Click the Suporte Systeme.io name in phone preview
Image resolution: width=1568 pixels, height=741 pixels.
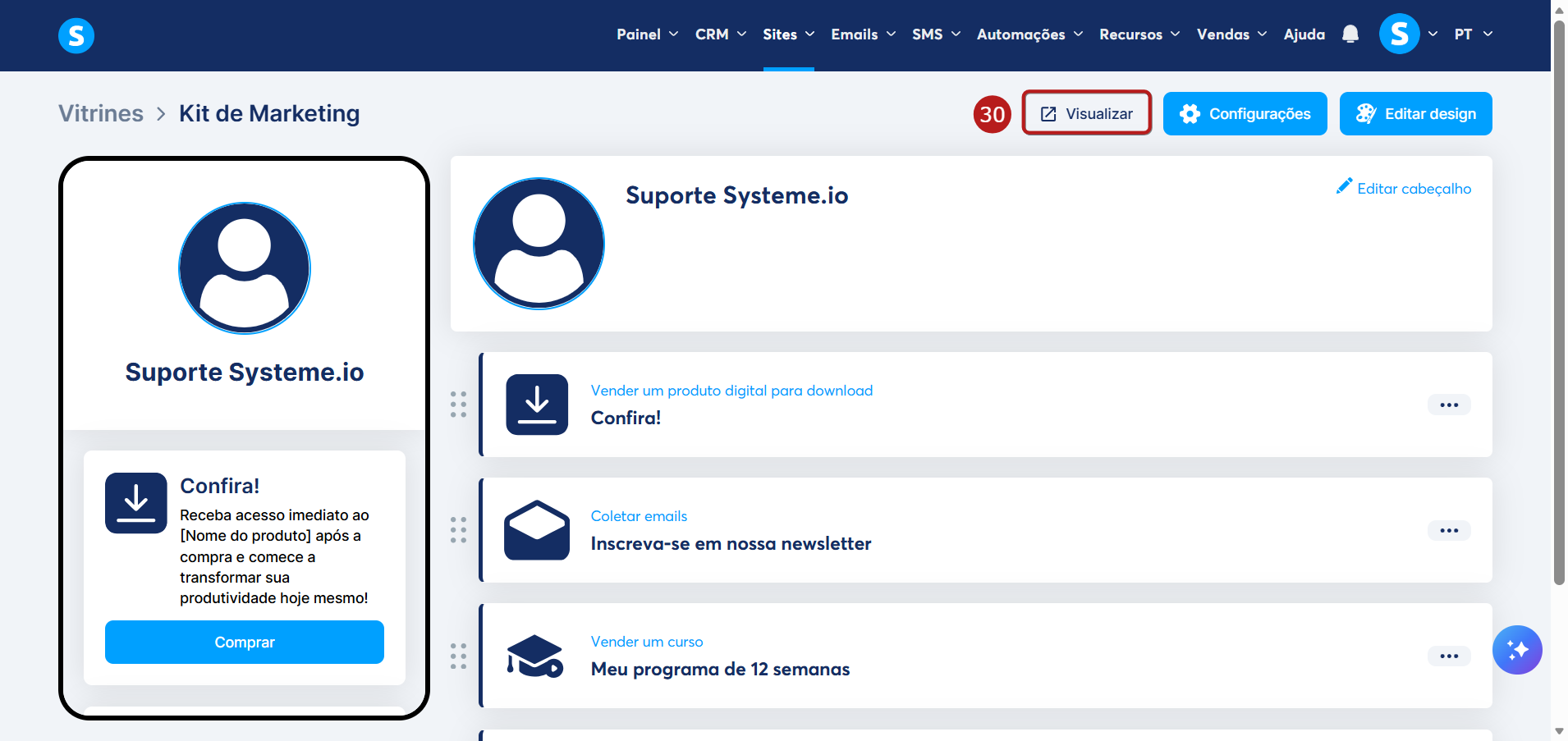click(x=245, y=372)
